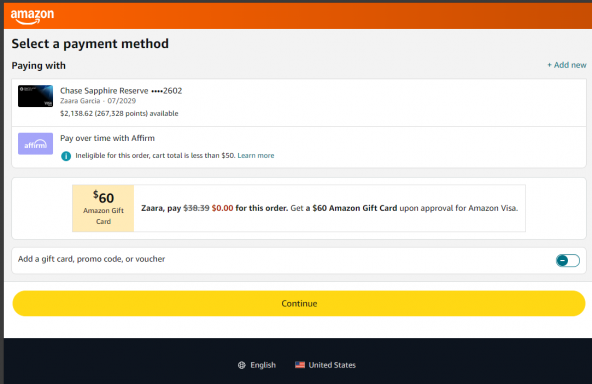This screenshot has width=592, height=384.
Task: Click the Select a payment method heading
Action: coord(90,44)
